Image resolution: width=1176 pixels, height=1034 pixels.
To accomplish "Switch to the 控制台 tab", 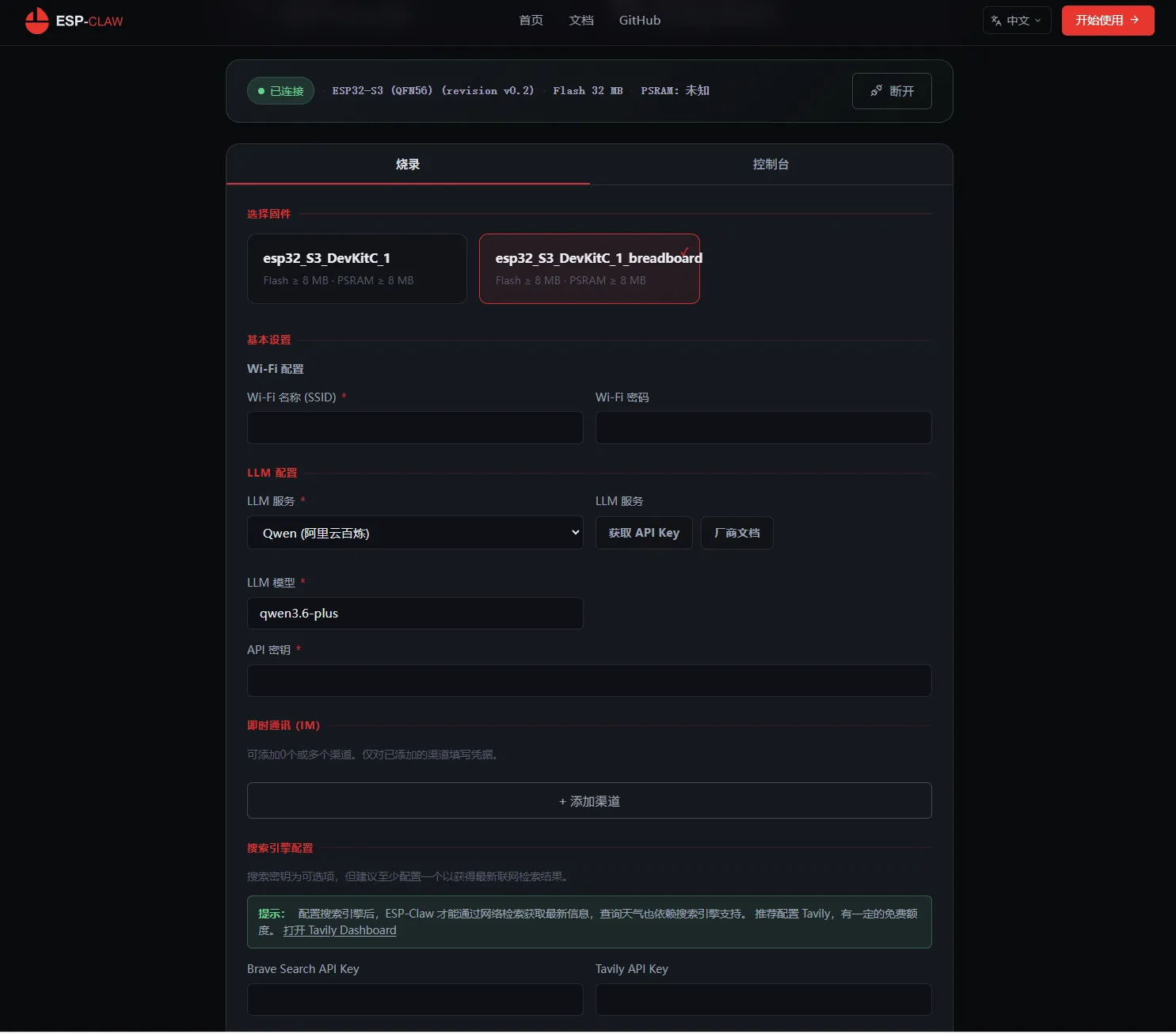I will (771, 164).
